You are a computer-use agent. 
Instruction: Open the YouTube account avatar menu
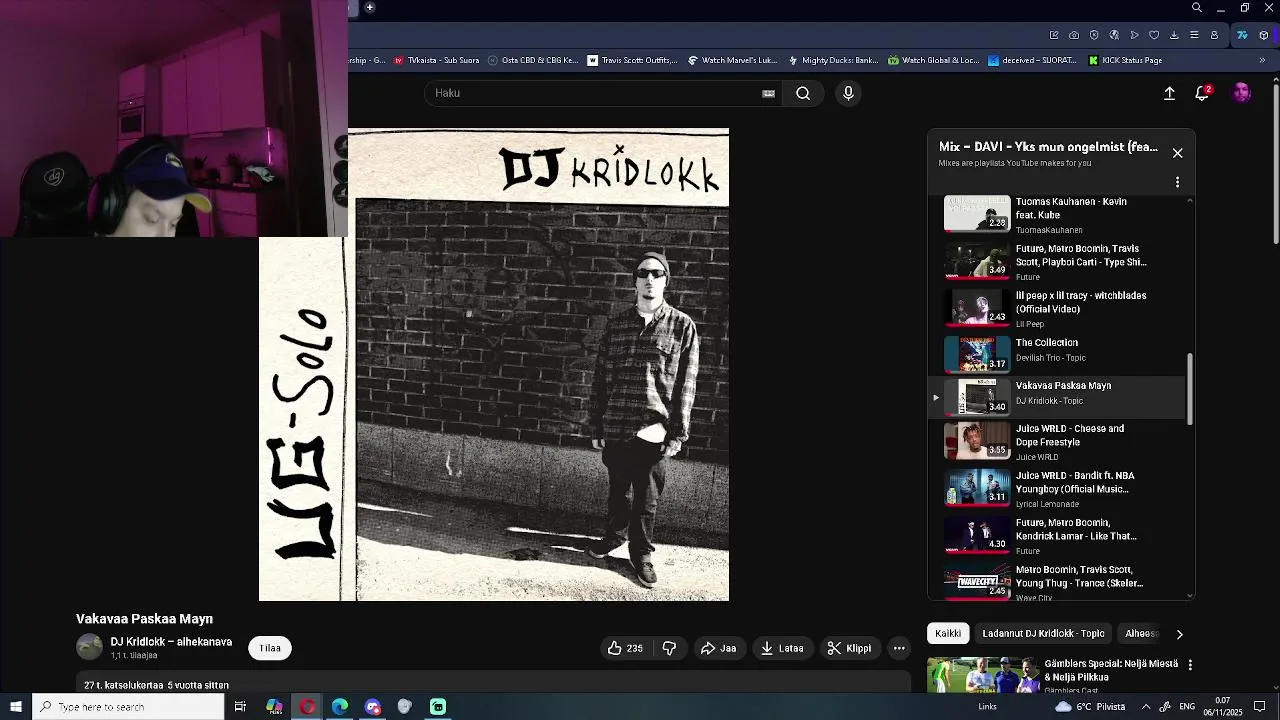click(1242, 93)
